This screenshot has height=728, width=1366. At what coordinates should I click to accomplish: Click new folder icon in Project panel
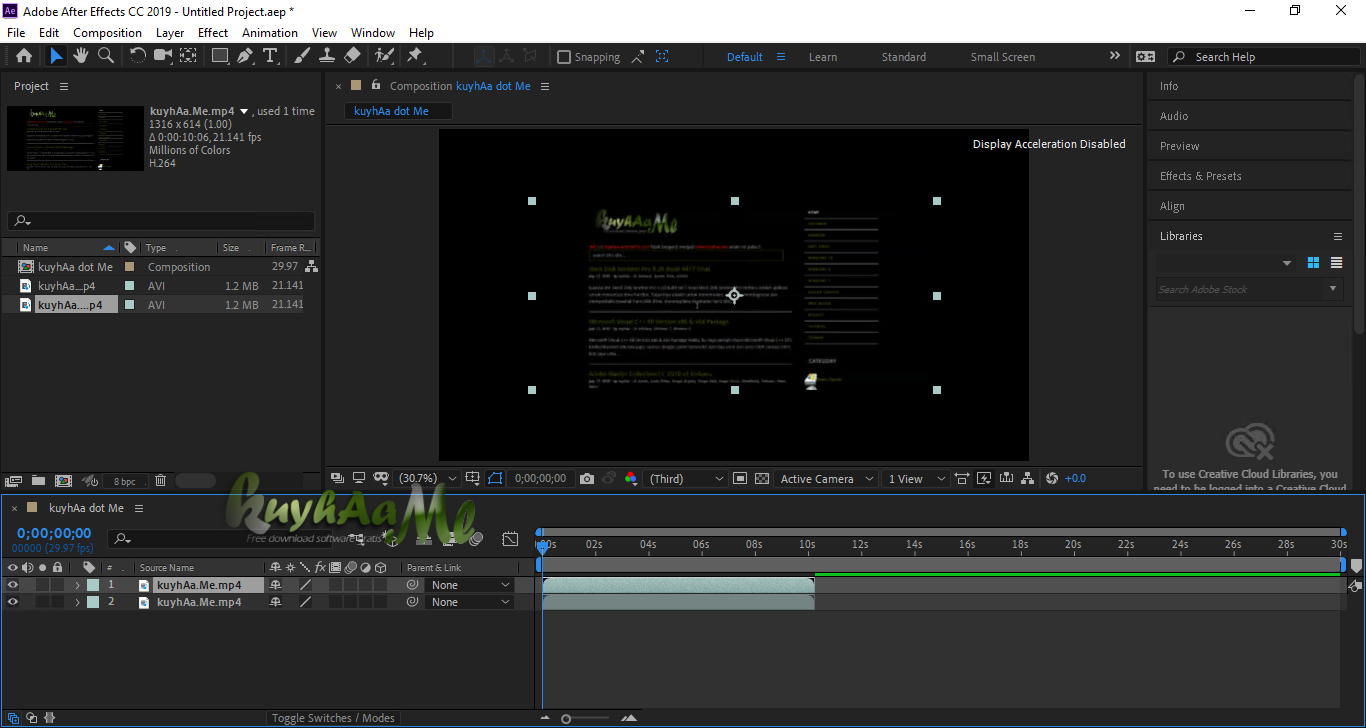[x=38, y=481]
